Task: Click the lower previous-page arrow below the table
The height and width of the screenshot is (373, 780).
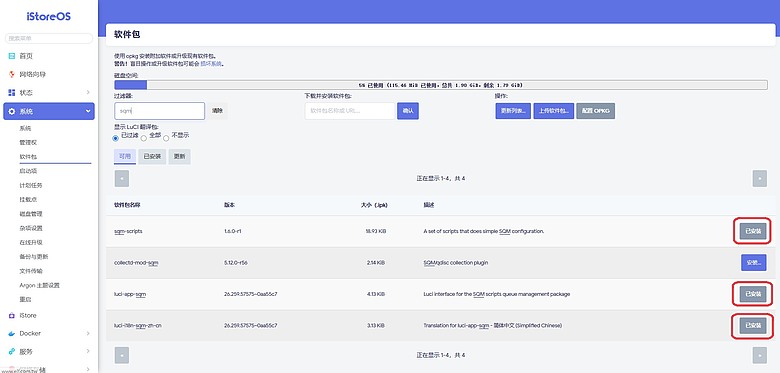Action: [x=122, y=355]
